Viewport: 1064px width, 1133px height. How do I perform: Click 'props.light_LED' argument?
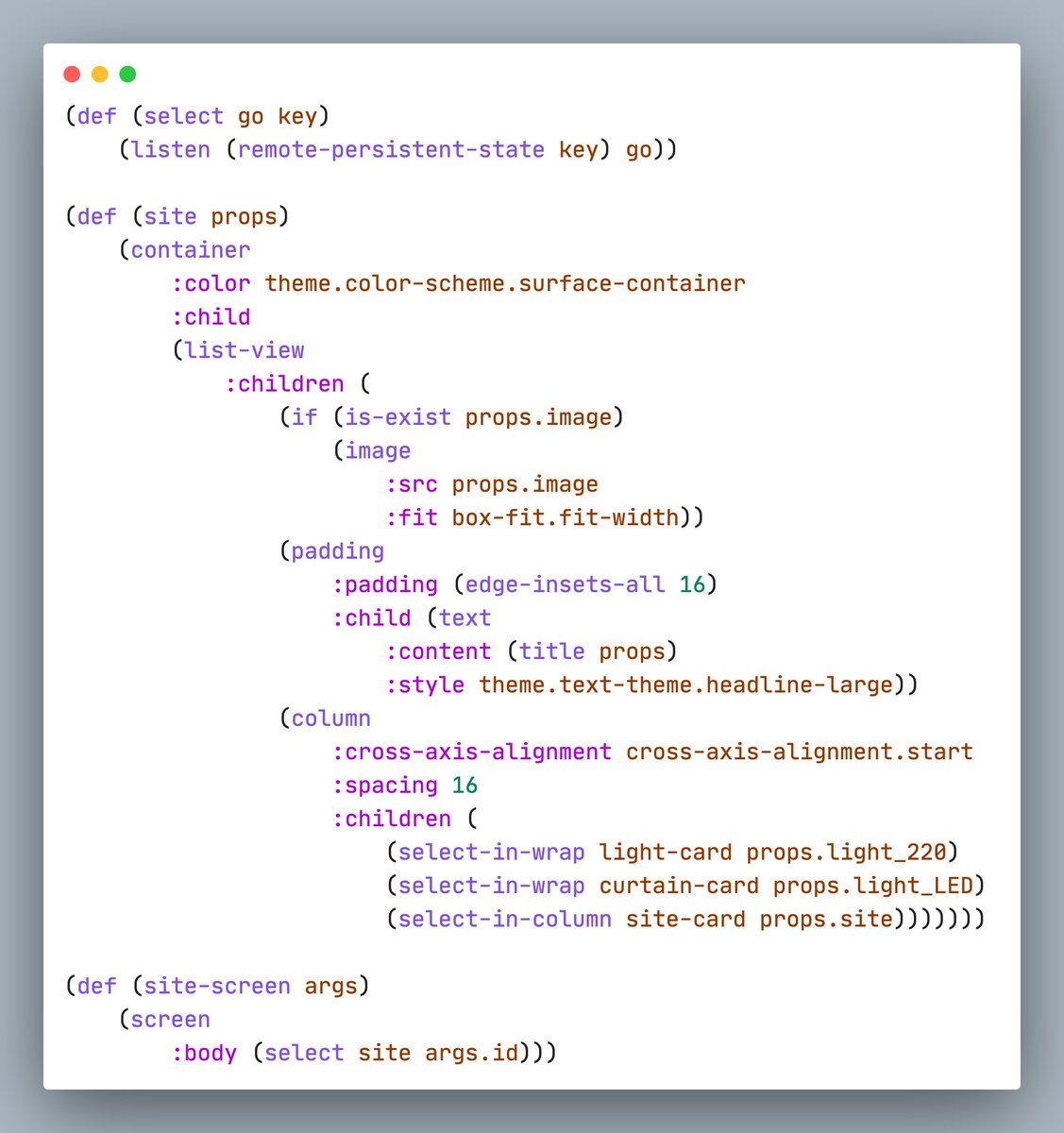click(873, 886)
